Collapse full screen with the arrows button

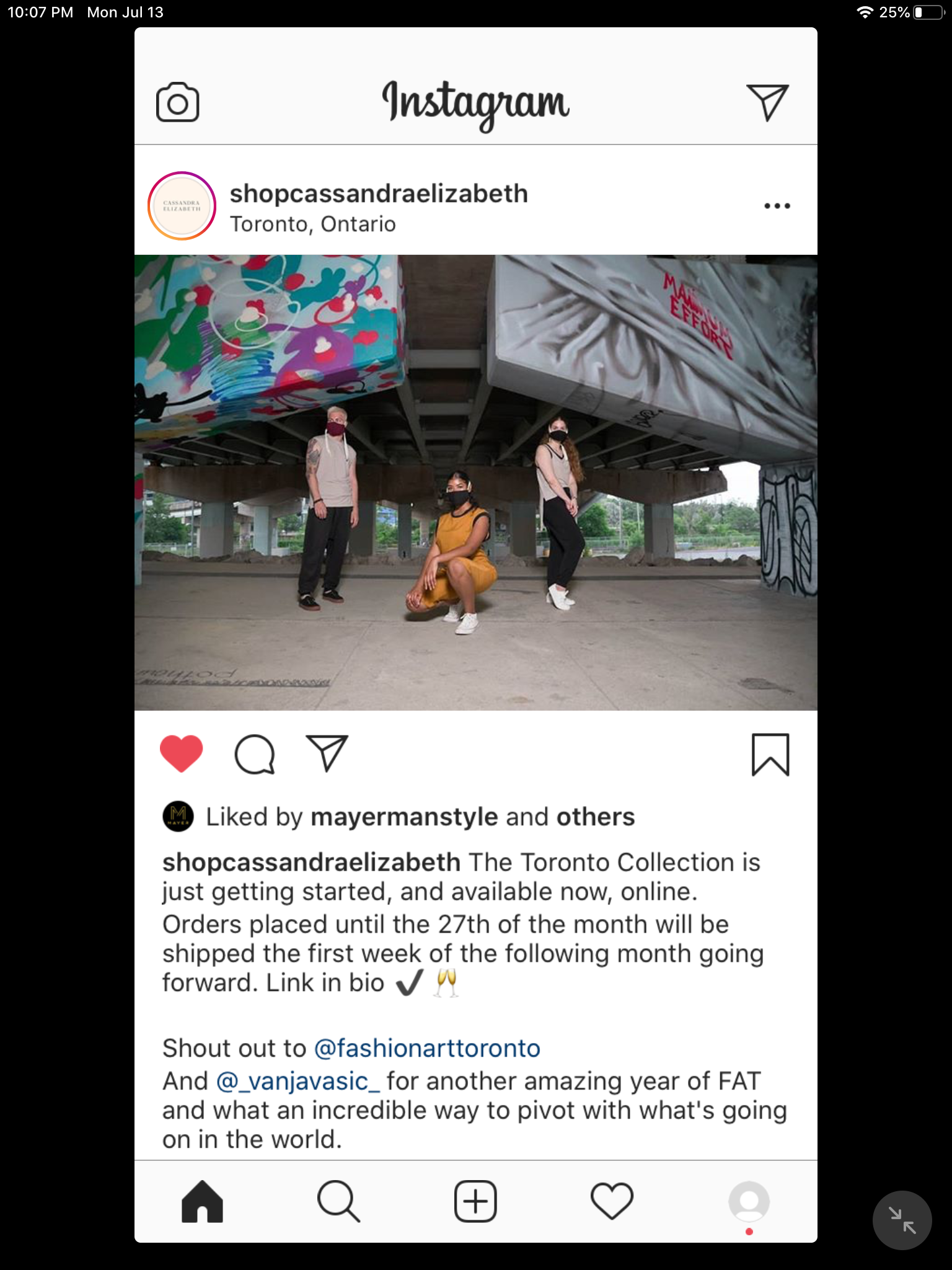tap(902, 1220)
